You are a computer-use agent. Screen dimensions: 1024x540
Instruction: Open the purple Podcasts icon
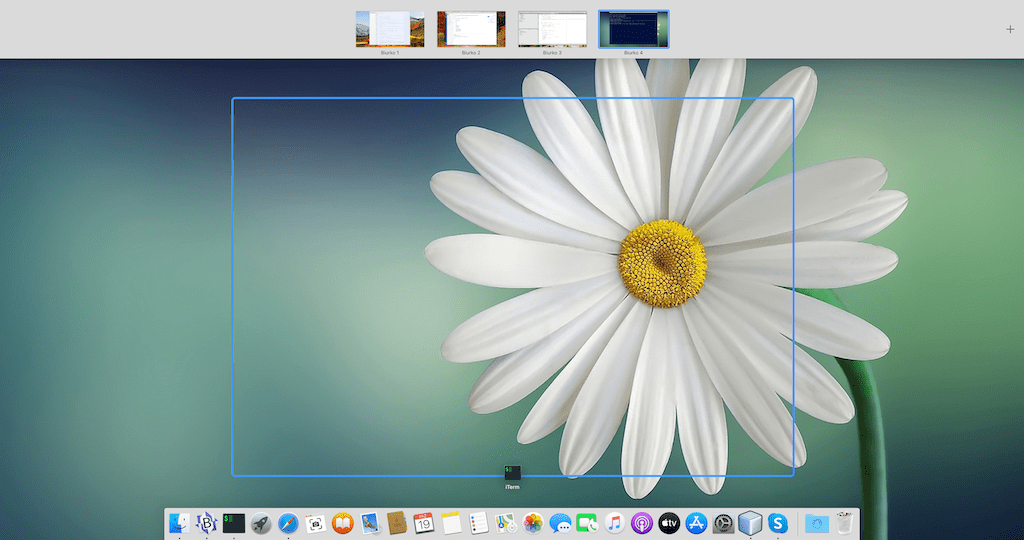click(642, 523)
